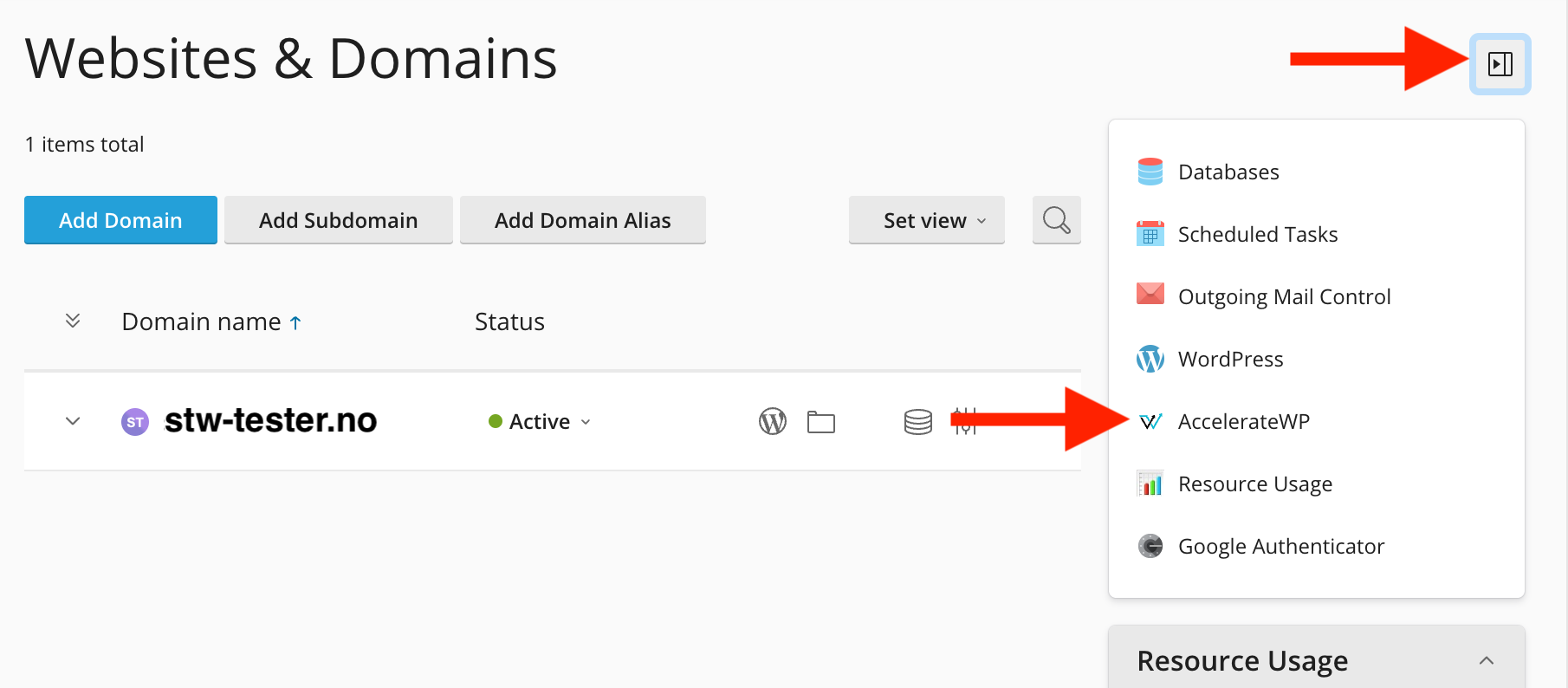This screenshot has width=1568, height=688.
Task: Click the Databases sidebar icon
Action: (1150, 172)
